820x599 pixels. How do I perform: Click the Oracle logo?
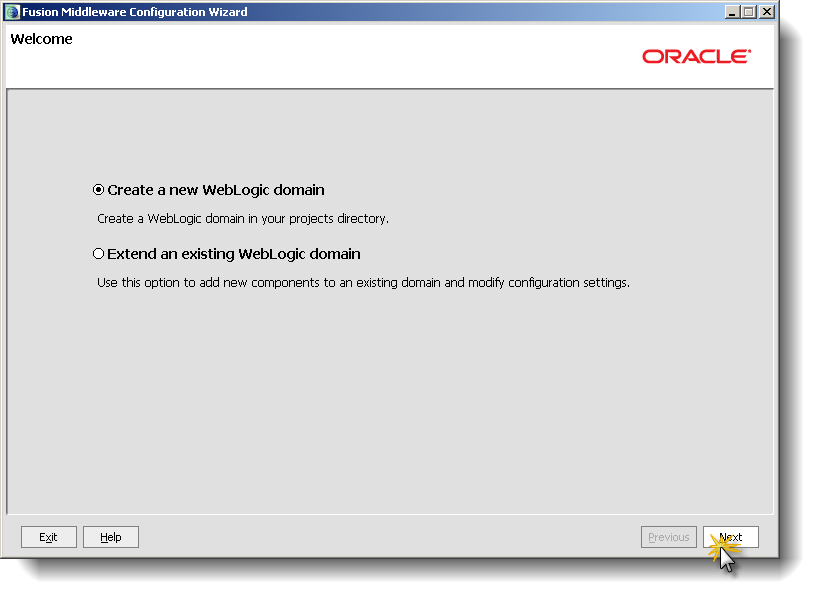click(x=697, y=56)
